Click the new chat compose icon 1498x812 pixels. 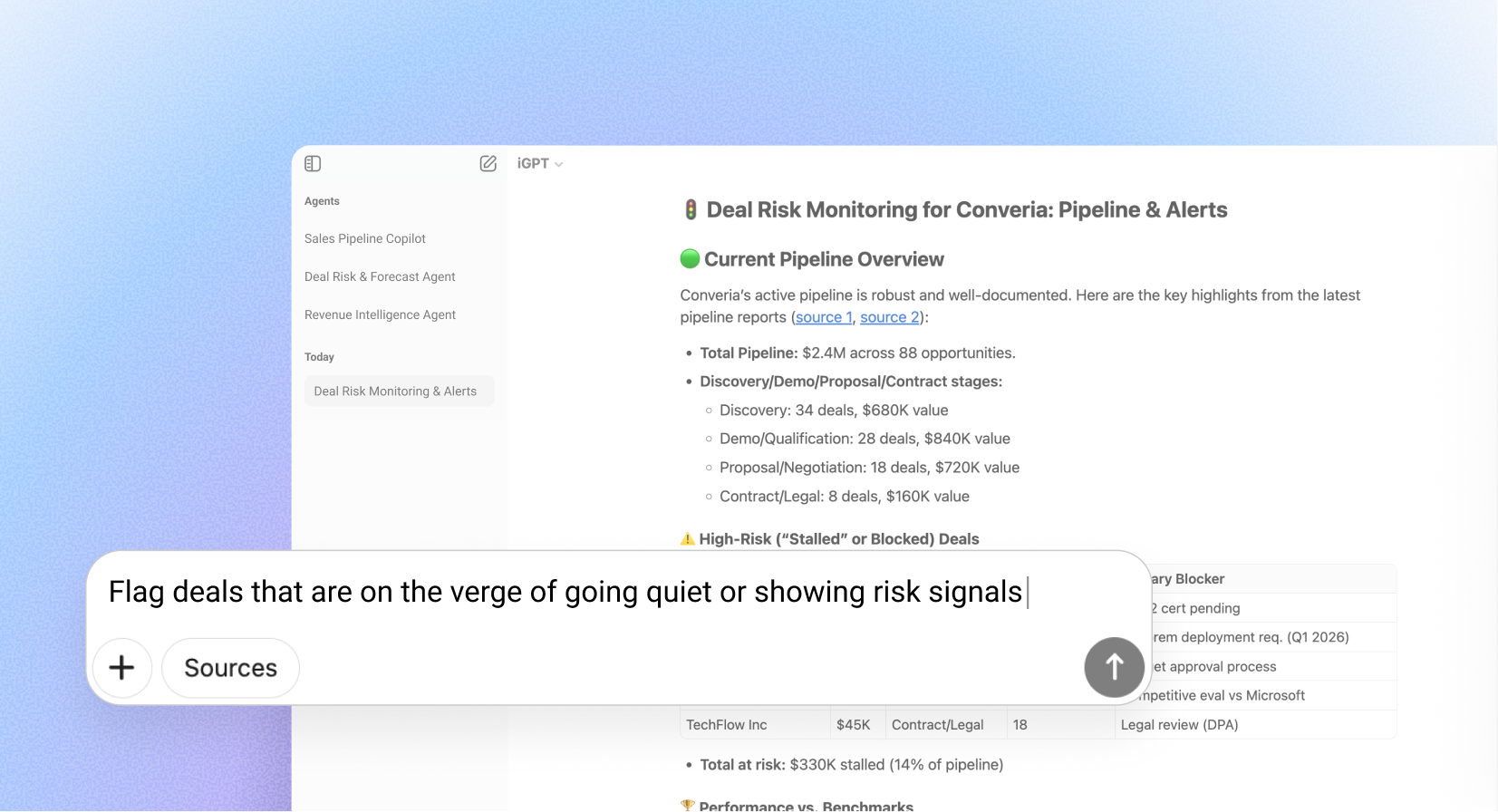(488, 164)
